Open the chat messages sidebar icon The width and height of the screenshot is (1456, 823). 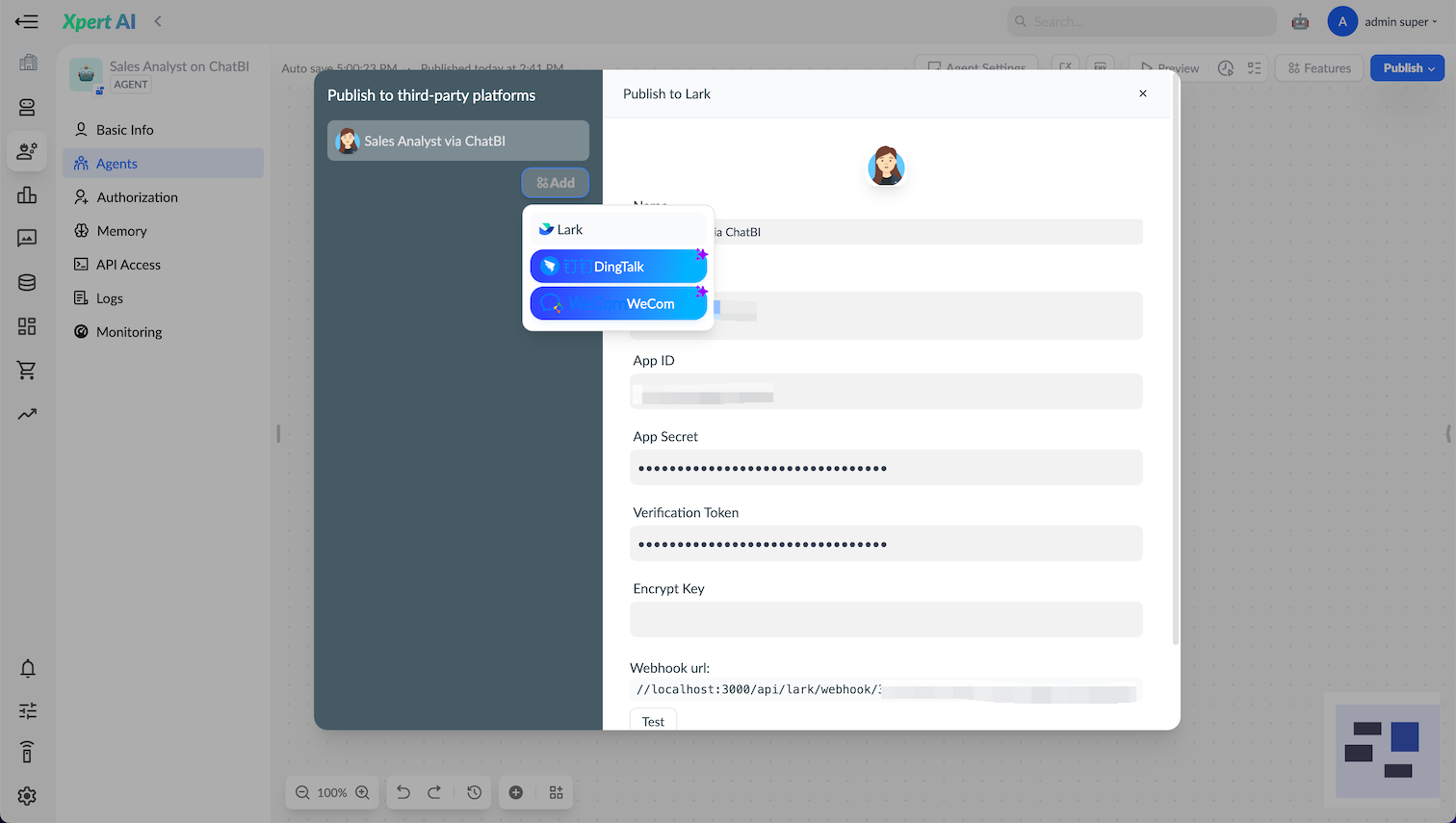[x=27, y=238]
